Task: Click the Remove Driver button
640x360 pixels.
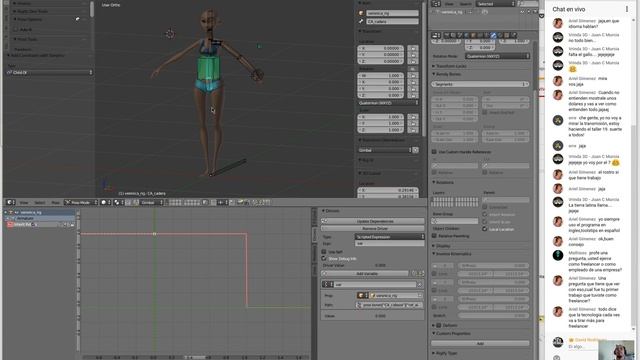Action: (373, 229)
